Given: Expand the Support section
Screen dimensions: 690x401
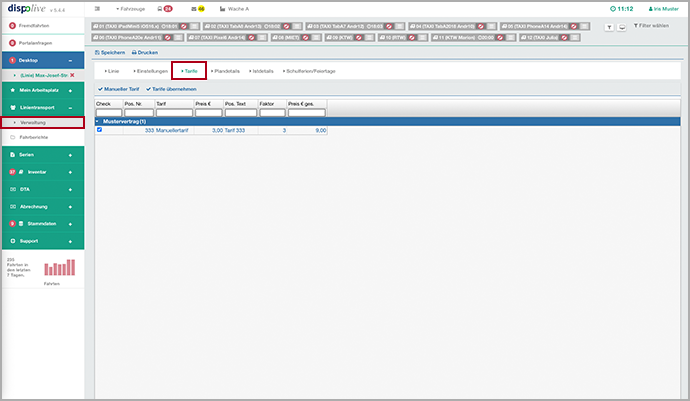Looking at the screenshot, I should (70, 241).
